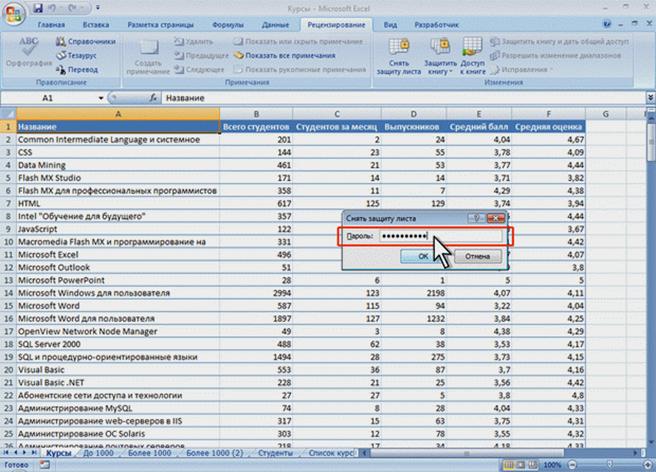Viewport: 656px width, 472px height.
Task: Open the Name Box dropdown arrow
Action: [101, 98]
